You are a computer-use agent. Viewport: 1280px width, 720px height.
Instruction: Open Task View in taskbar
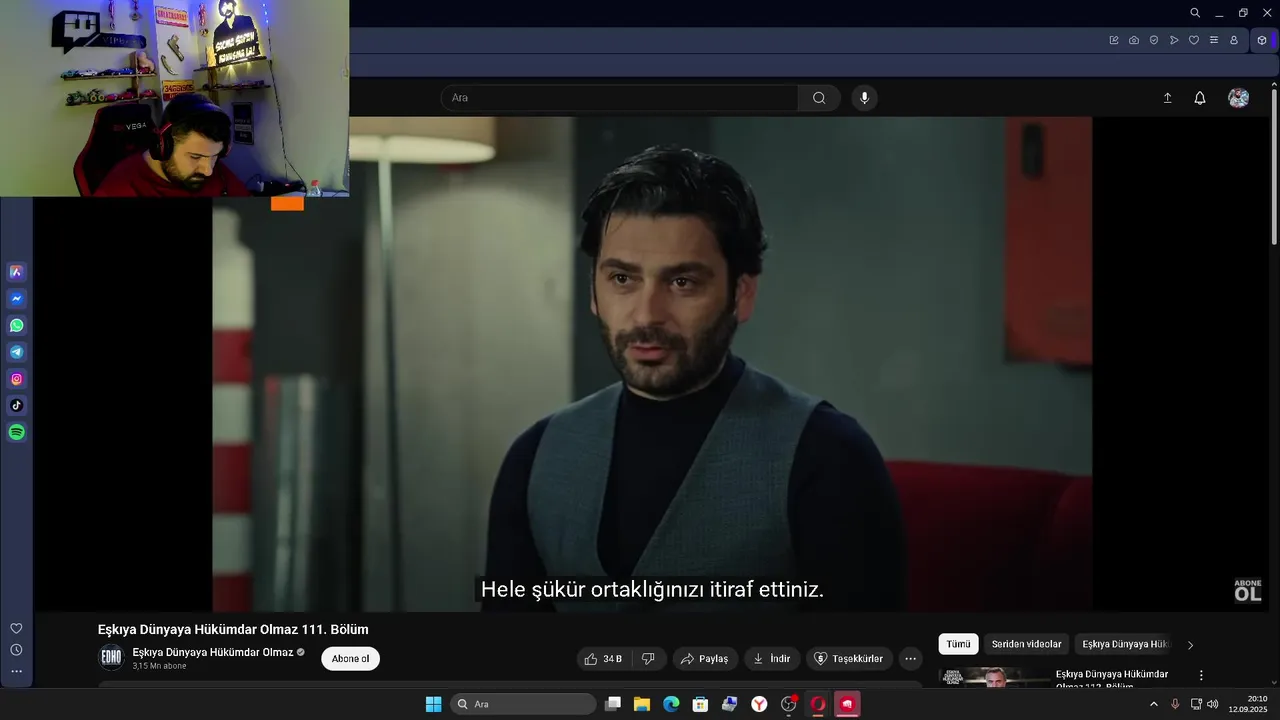click(613, 704)
